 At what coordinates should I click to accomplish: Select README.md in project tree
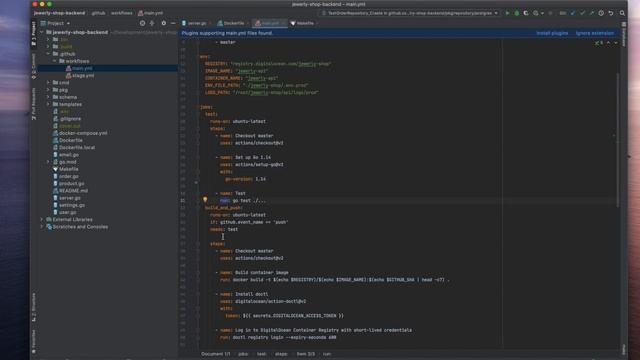tap(73, 191)
